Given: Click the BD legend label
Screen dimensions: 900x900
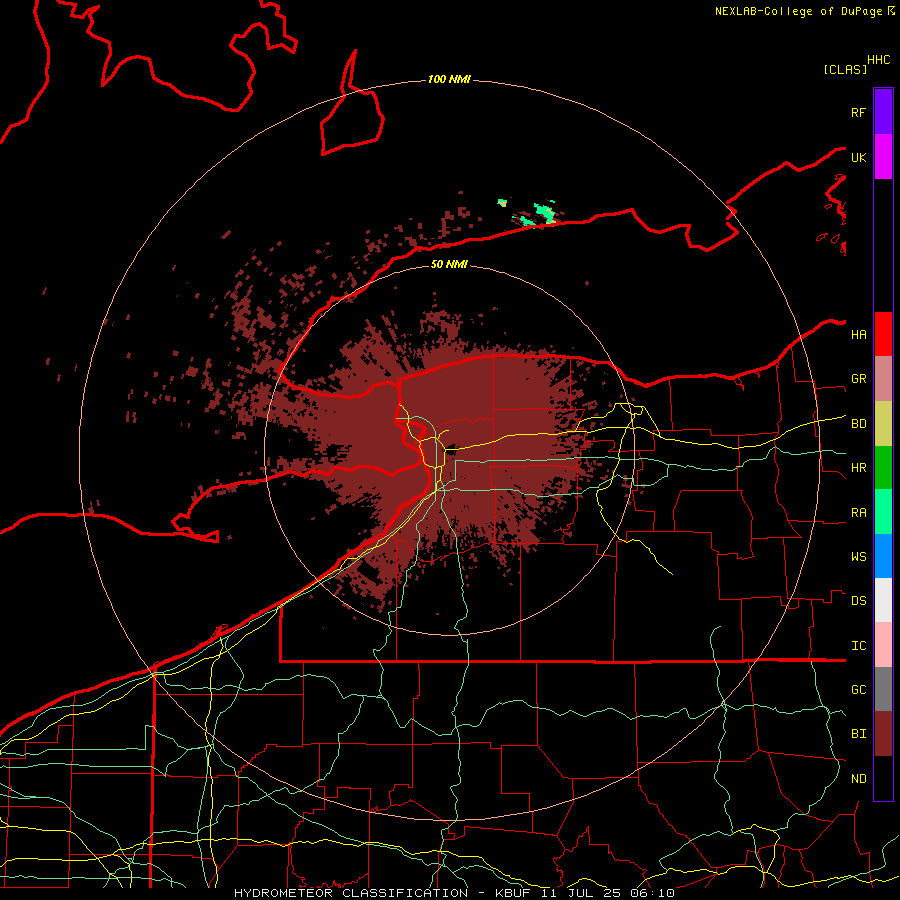Looking at the screenshot, I should [x=858, y=424].
